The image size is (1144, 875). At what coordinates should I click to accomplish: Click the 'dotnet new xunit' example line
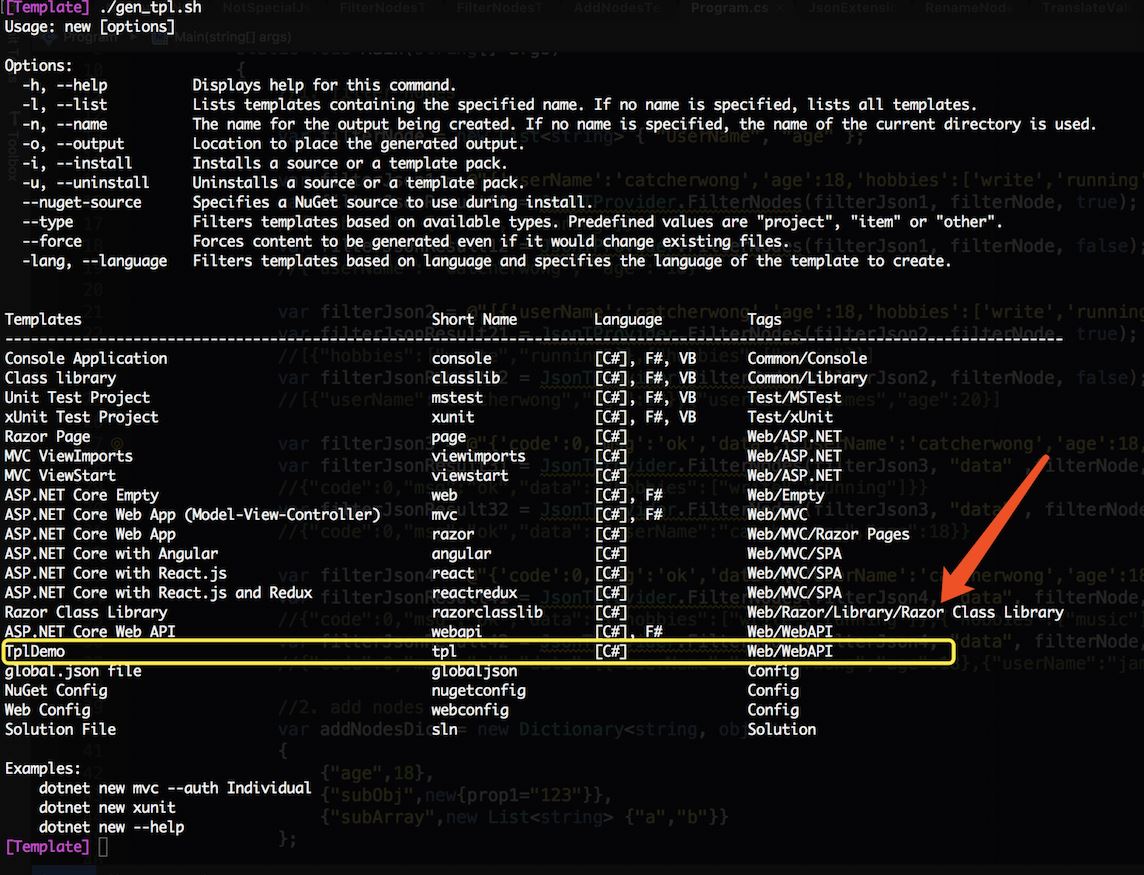pyautogui.click(x=107, y=808)
